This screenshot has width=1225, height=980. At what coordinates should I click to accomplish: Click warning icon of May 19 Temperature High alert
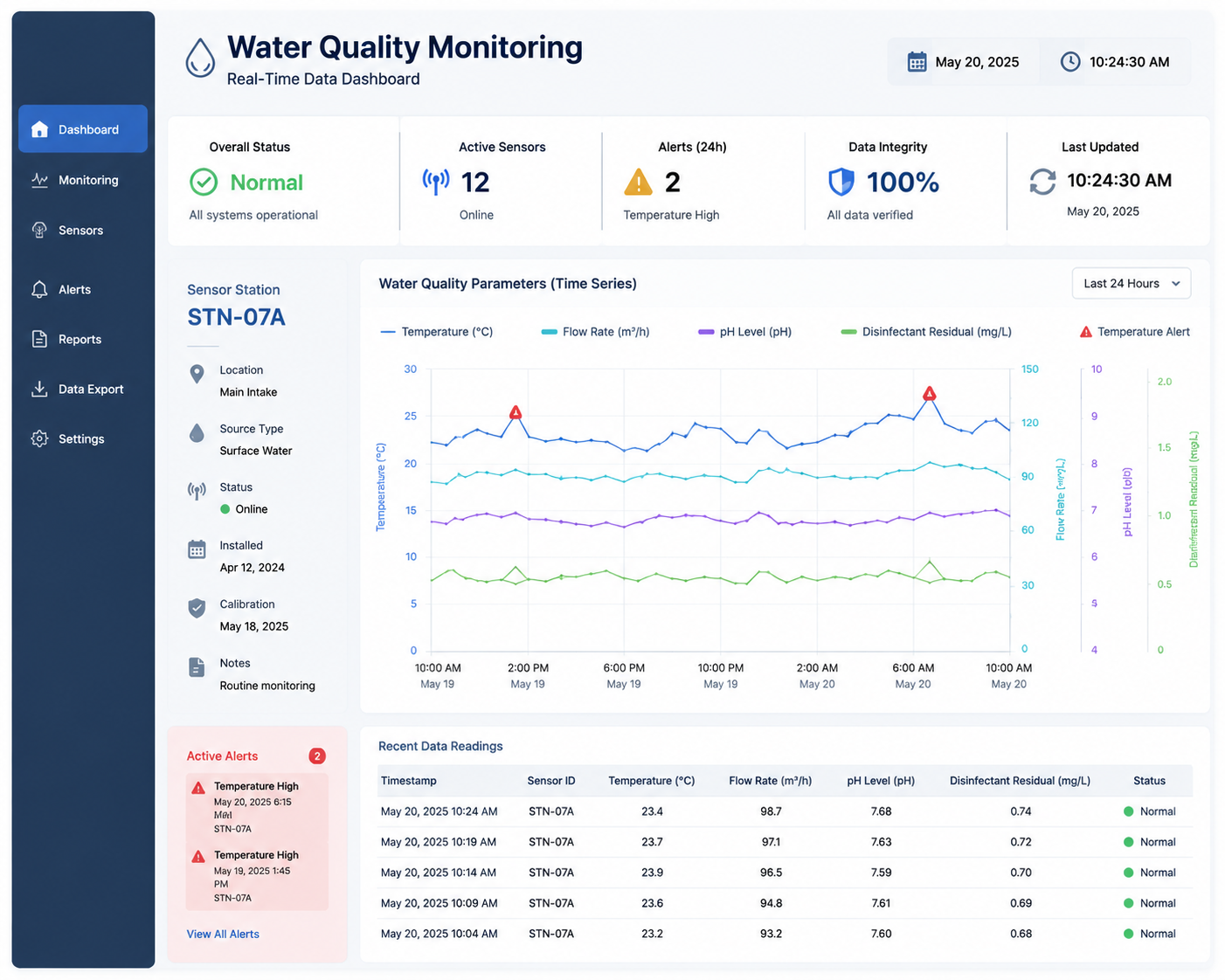(x=198, y=856)
